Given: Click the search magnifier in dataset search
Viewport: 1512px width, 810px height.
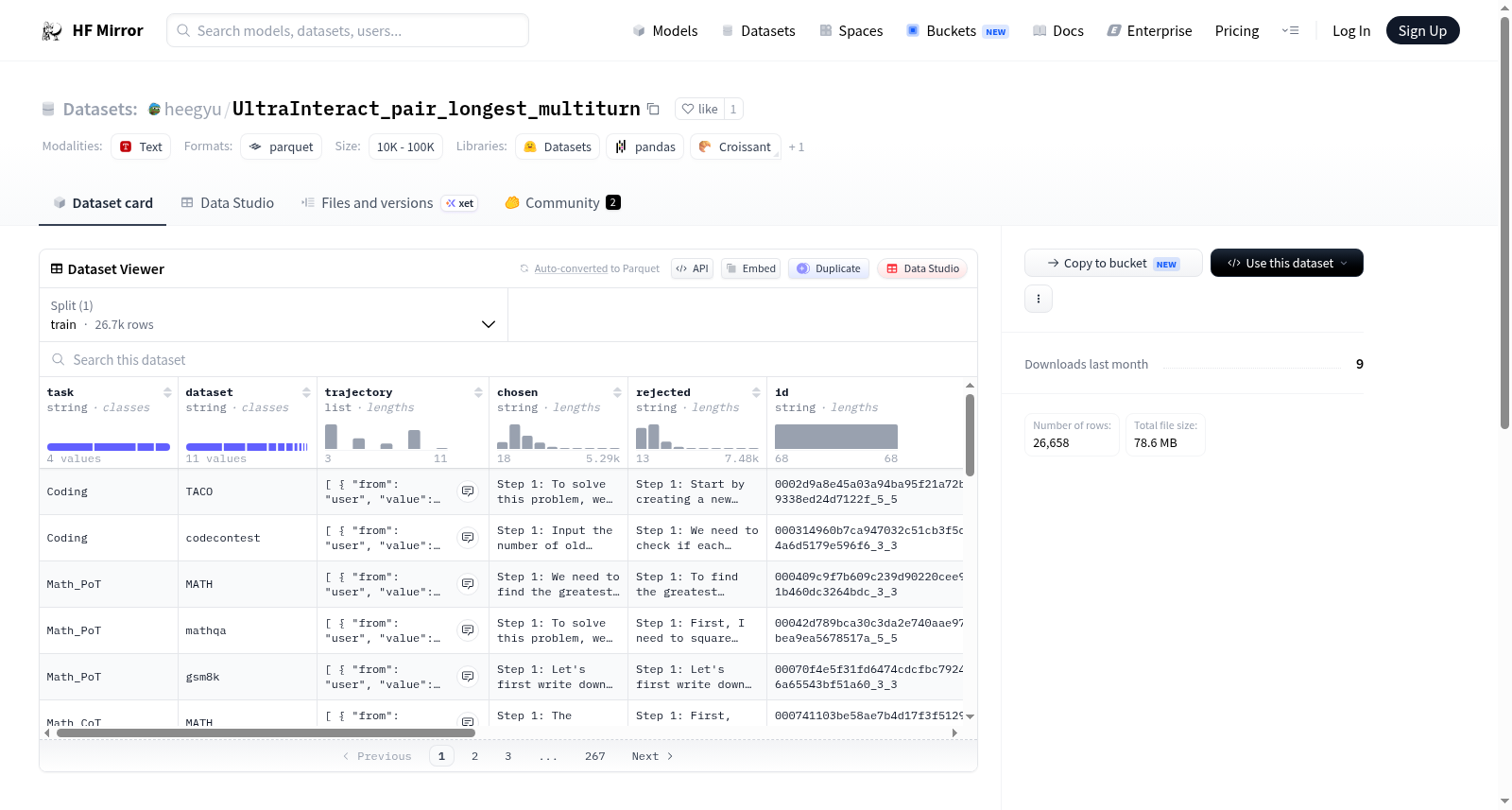Looking at the screenshot, I should [59, 360].
